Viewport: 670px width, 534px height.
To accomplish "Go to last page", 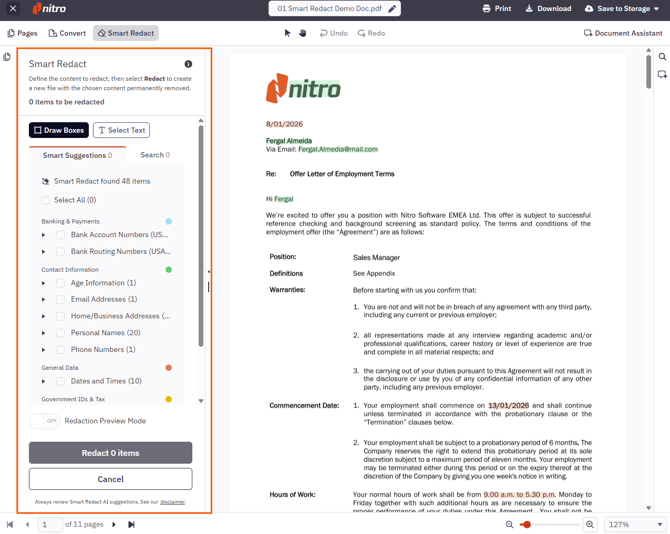I will [x=132, y=524].
